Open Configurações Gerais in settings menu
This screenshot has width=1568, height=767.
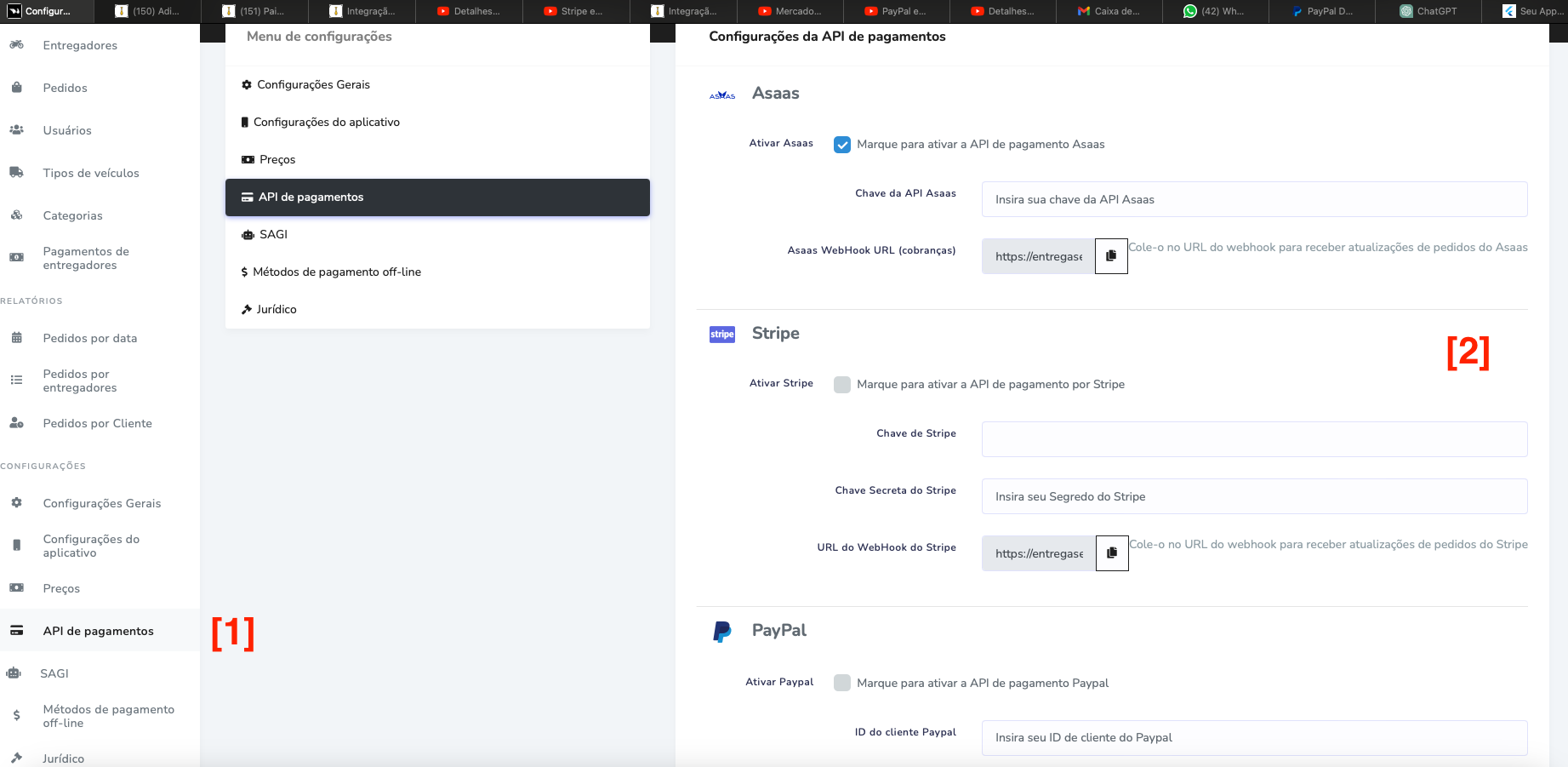(313, 84)
